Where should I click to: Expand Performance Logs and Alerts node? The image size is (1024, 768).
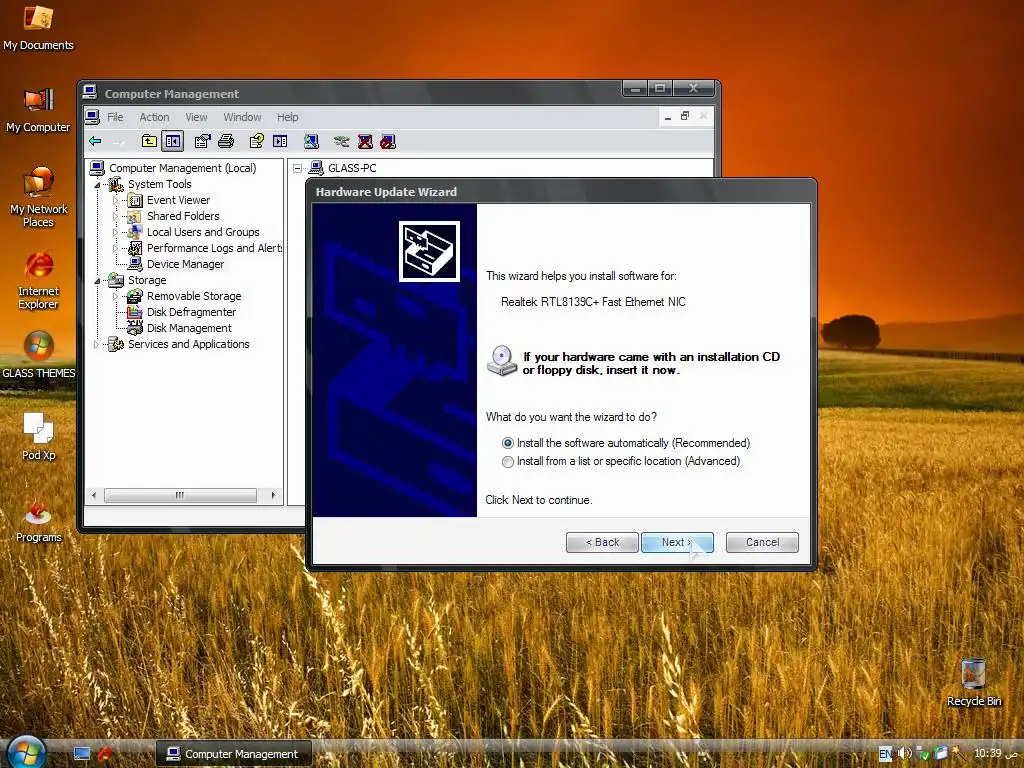(x=115, y=248)
